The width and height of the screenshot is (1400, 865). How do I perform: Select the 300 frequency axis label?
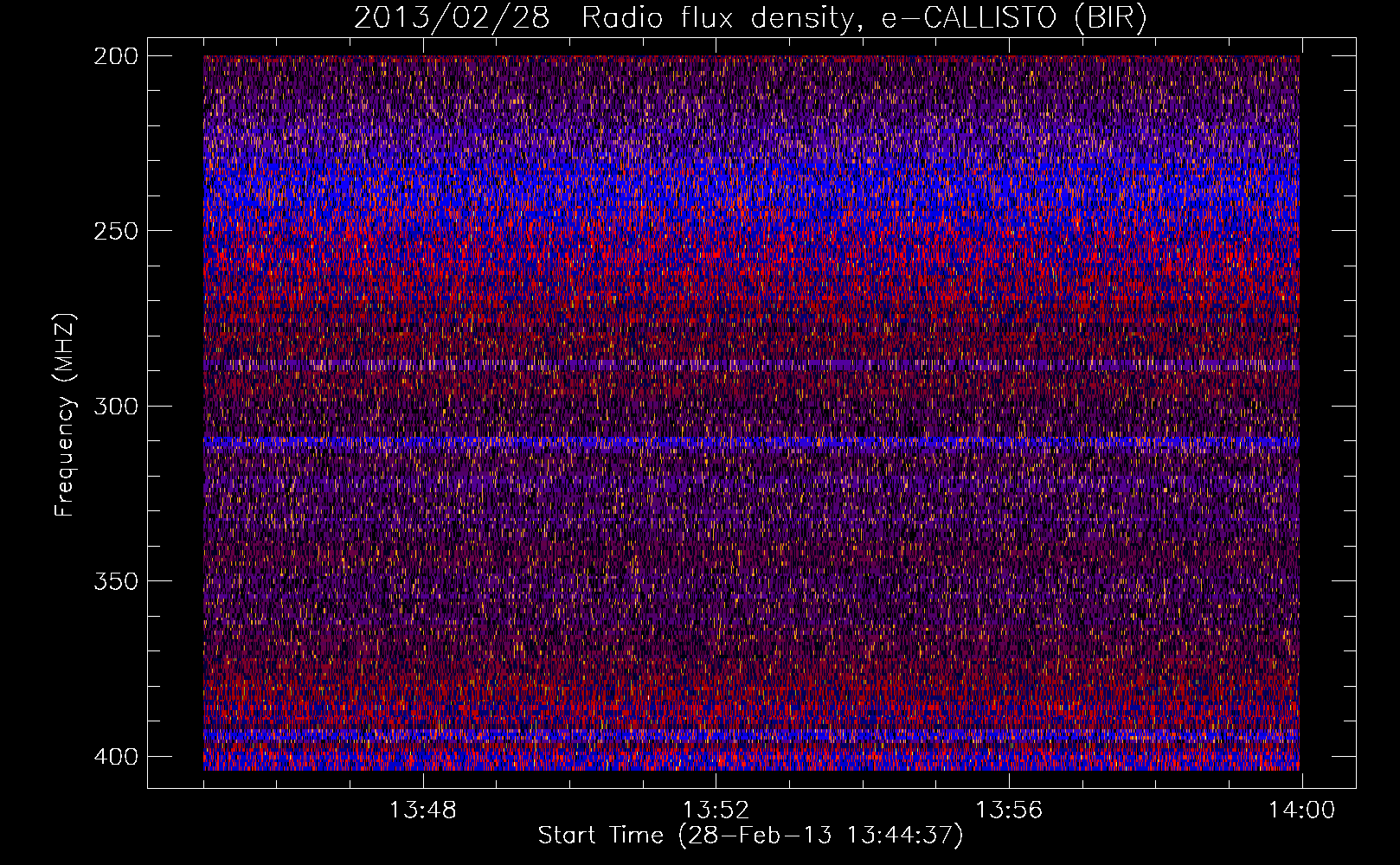click(x=115, y=406)
